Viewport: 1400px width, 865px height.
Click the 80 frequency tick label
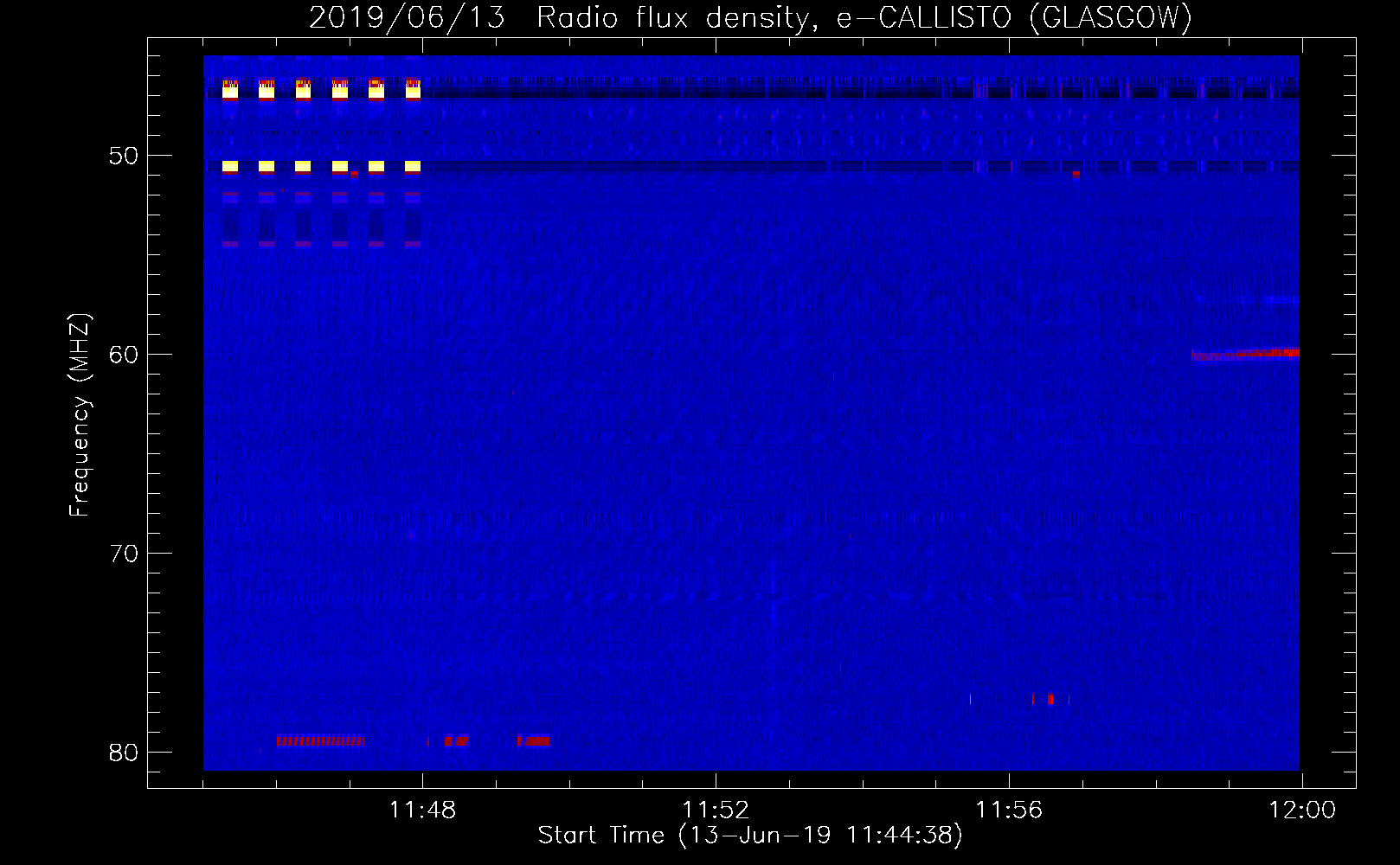click(x=125, y=753)
